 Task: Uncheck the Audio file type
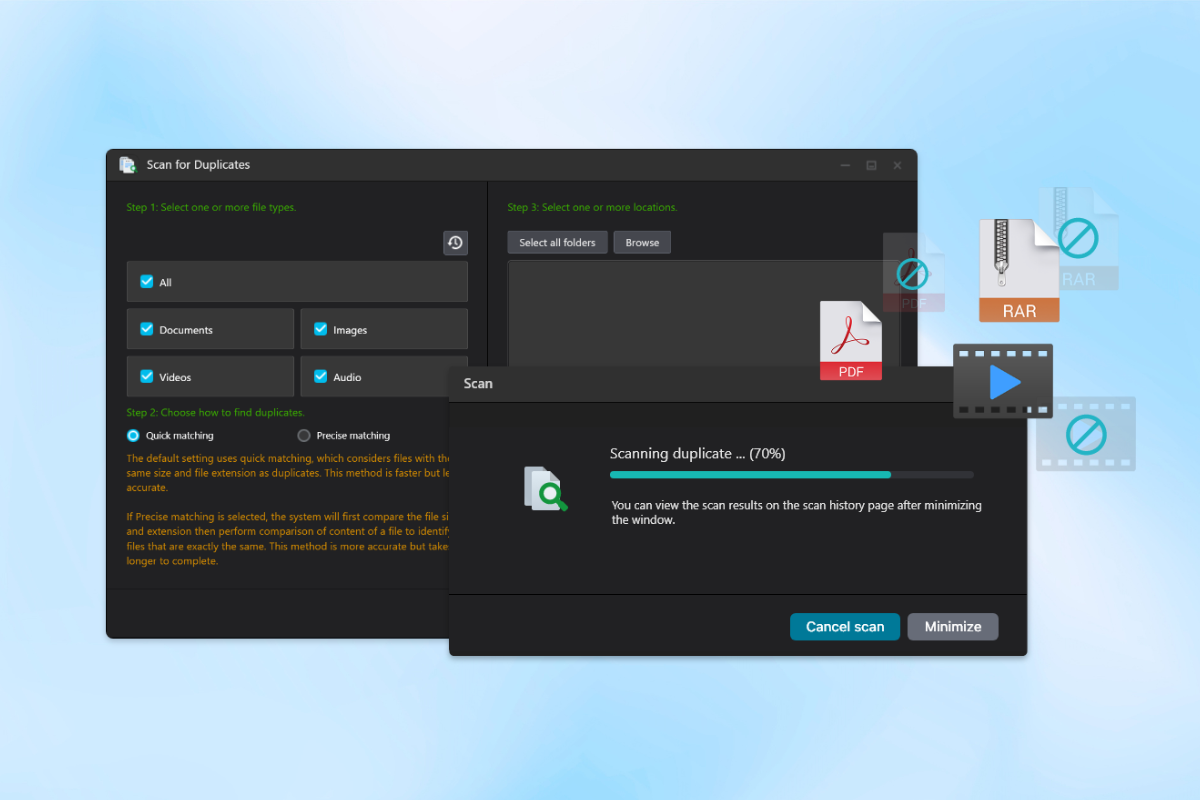pyautogui.click(x=321, y=377)
